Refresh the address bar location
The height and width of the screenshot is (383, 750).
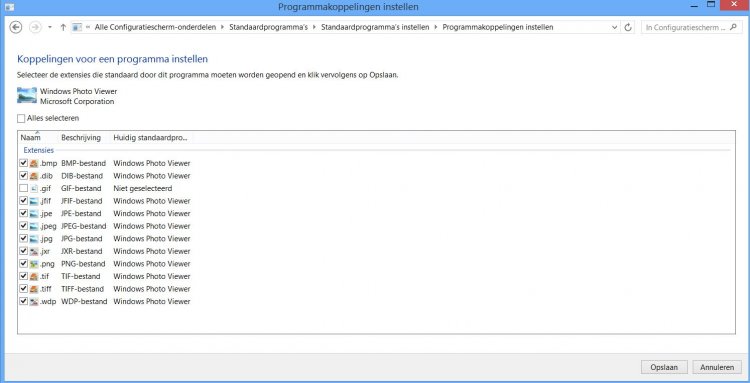tap(628, 28)
